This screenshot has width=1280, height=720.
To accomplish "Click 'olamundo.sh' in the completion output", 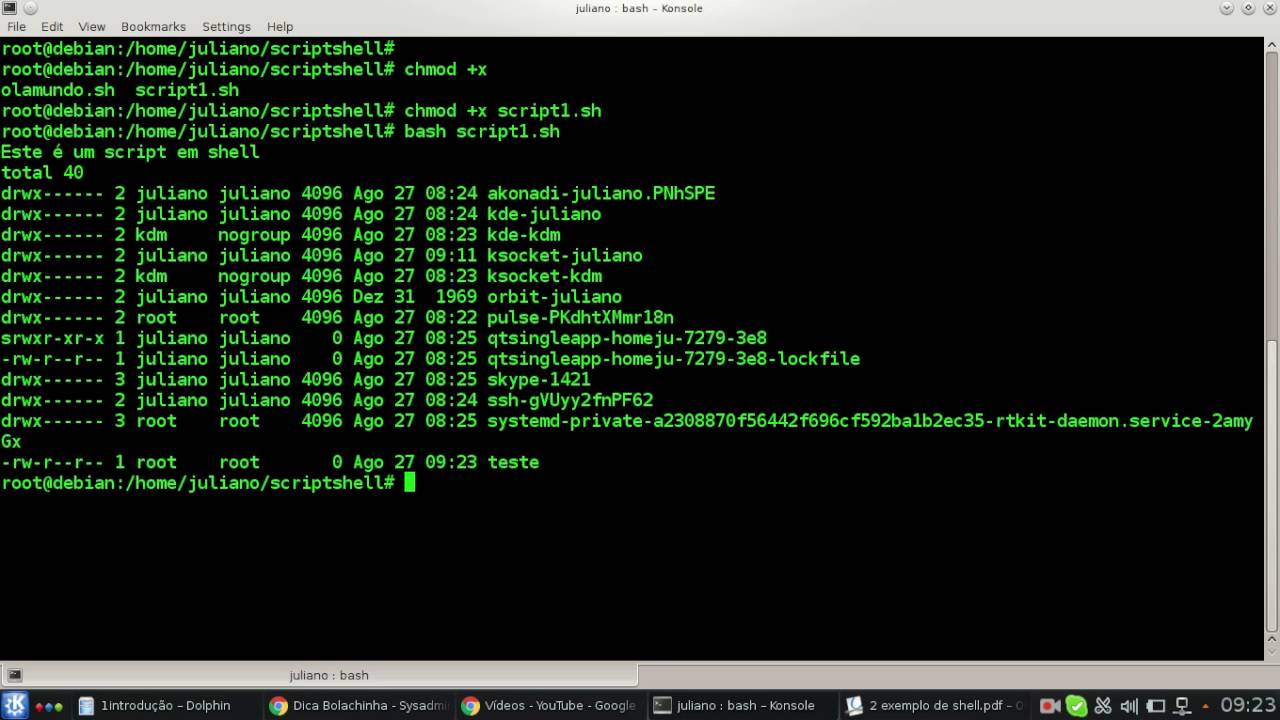I will pyautogui.click(x=57, y=90).
